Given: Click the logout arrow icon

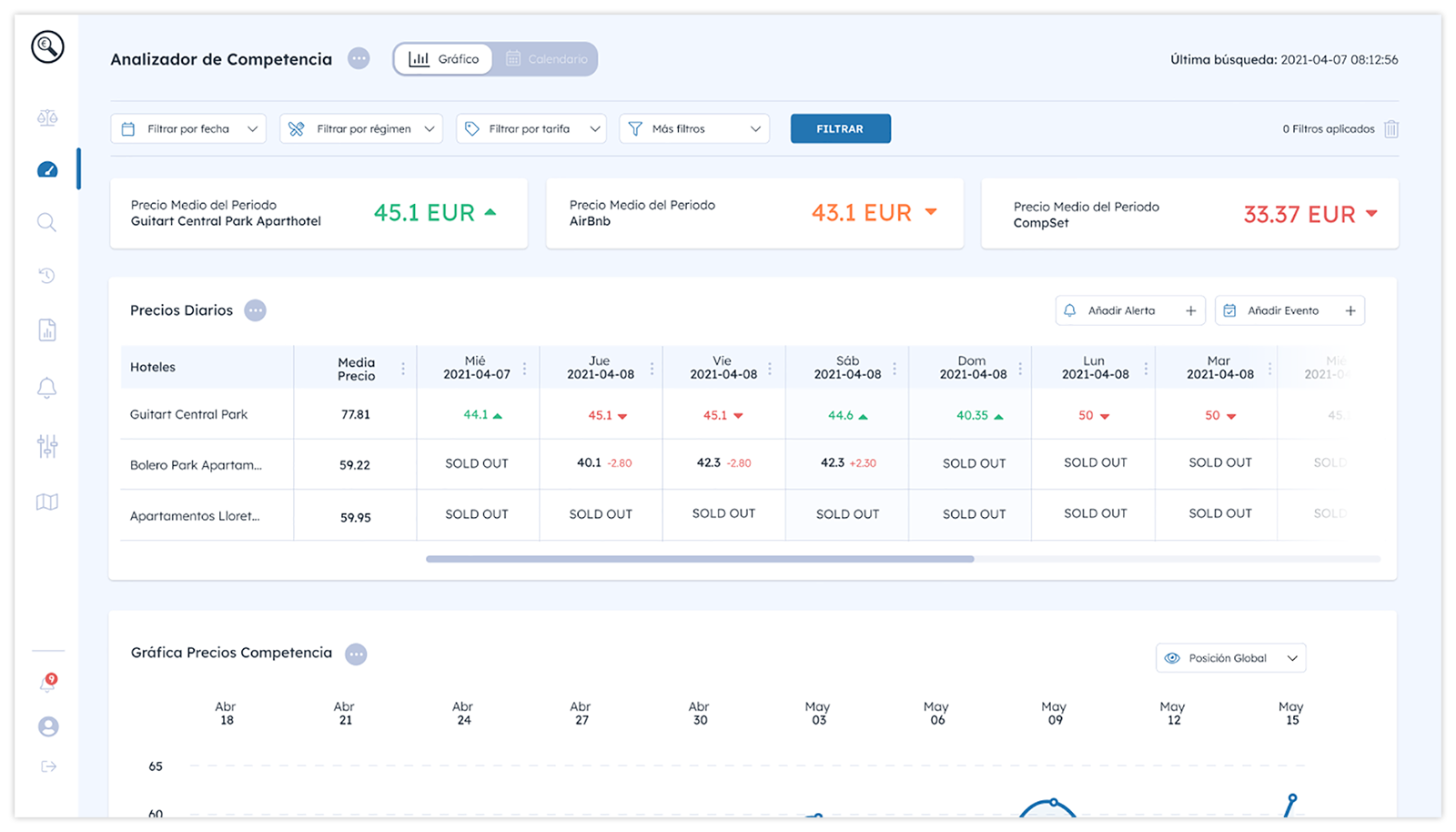Looking at the screenshot, I should [x=48, y=766].
